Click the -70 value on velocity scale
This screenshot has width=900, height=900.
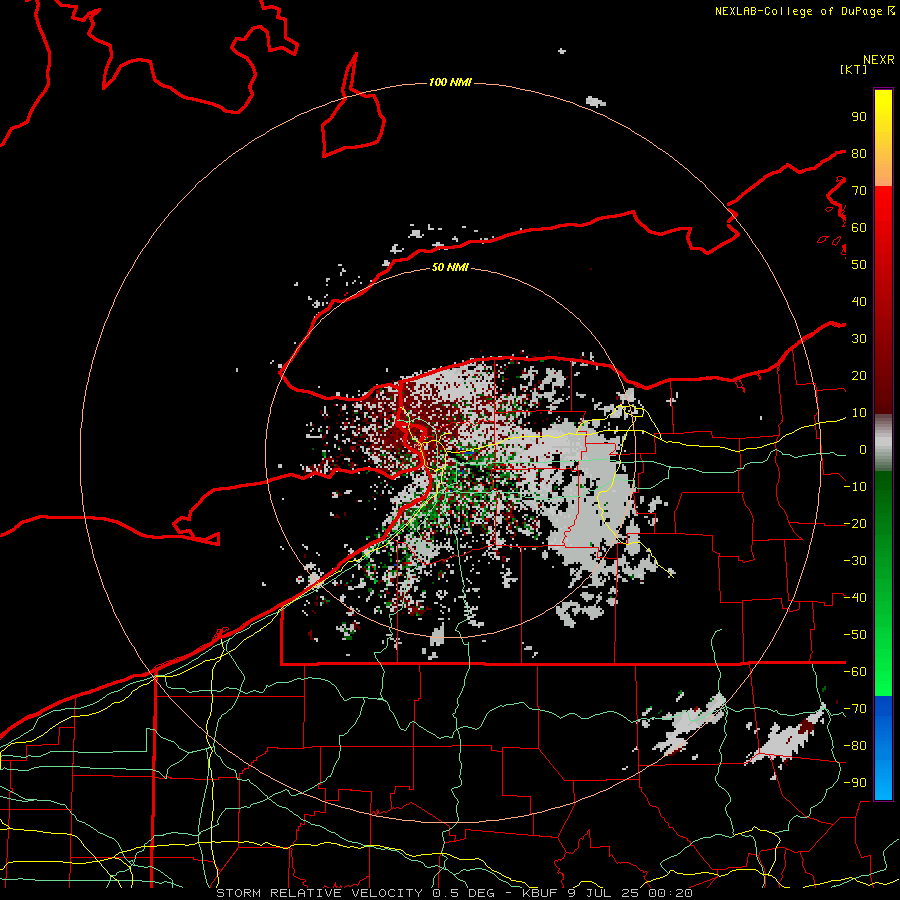tap(855, 709)
